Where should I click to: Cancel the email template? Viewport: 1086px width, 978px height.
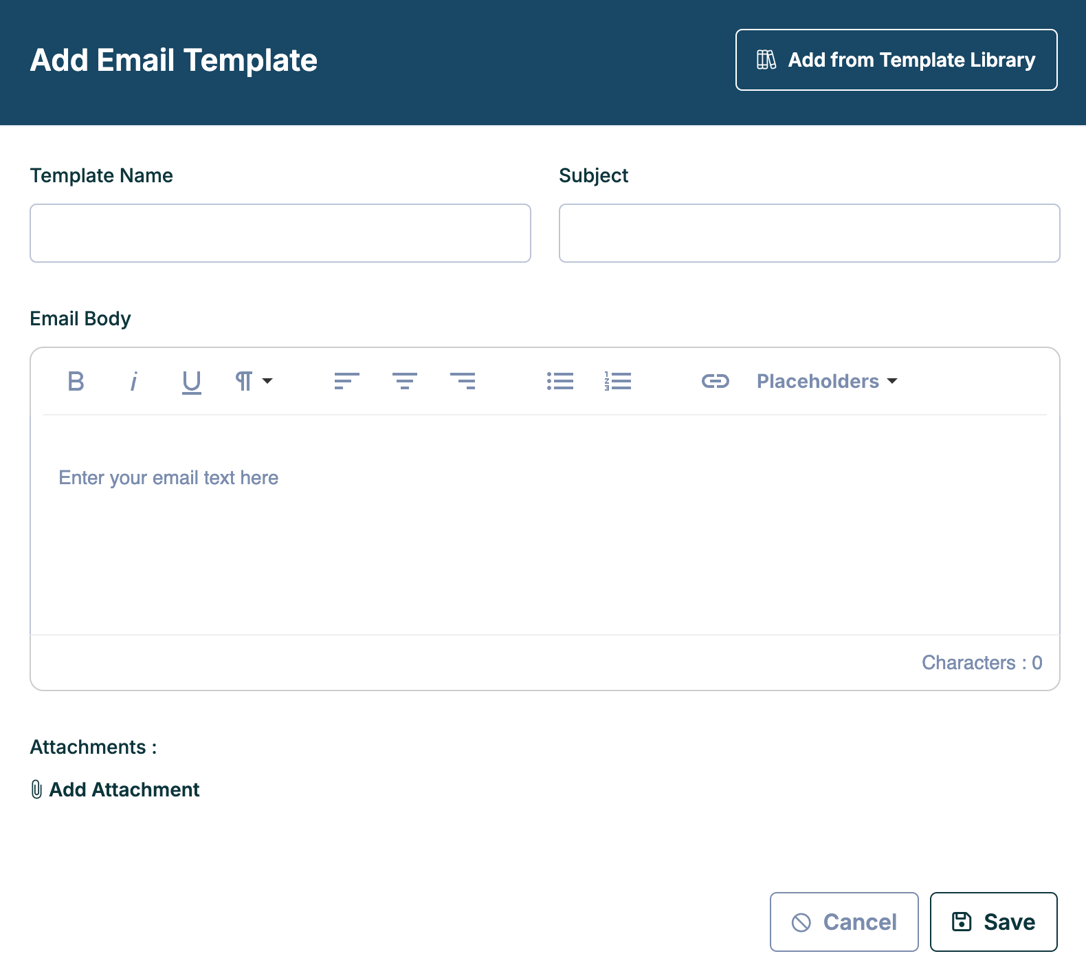point(844,922)
